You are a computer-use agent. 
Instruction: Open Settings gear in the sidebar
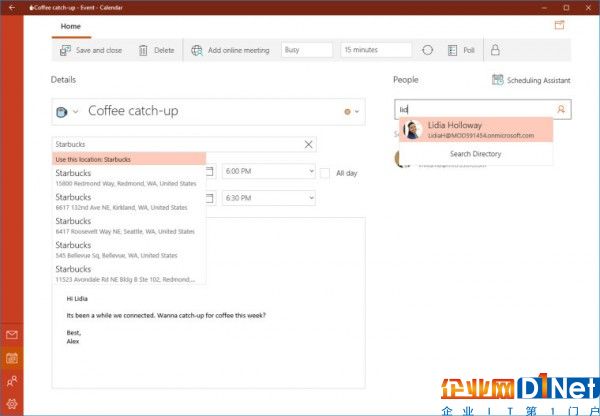12,404
